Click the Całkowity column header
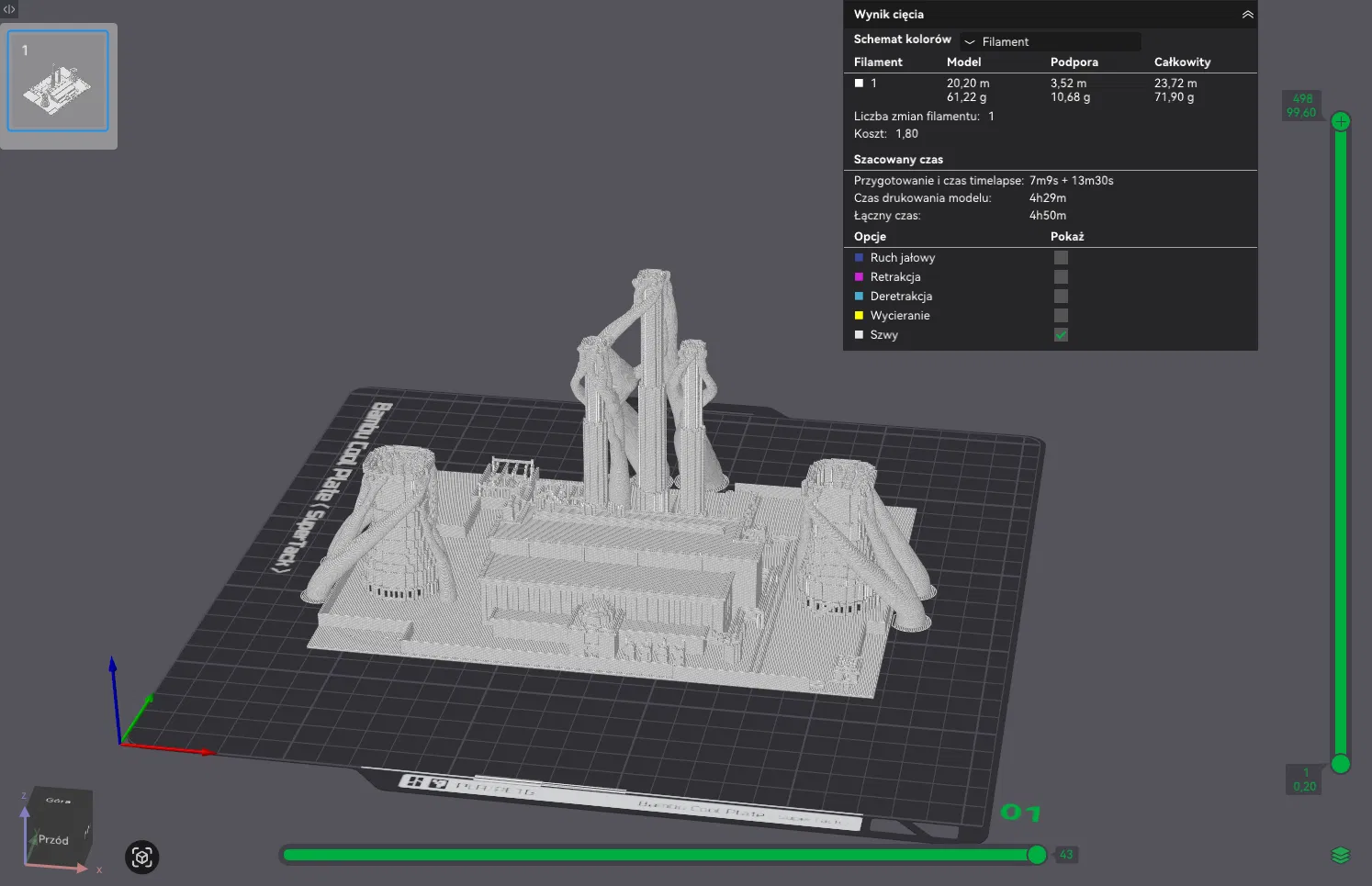Screen dimensions: 1372x886 1183,62
